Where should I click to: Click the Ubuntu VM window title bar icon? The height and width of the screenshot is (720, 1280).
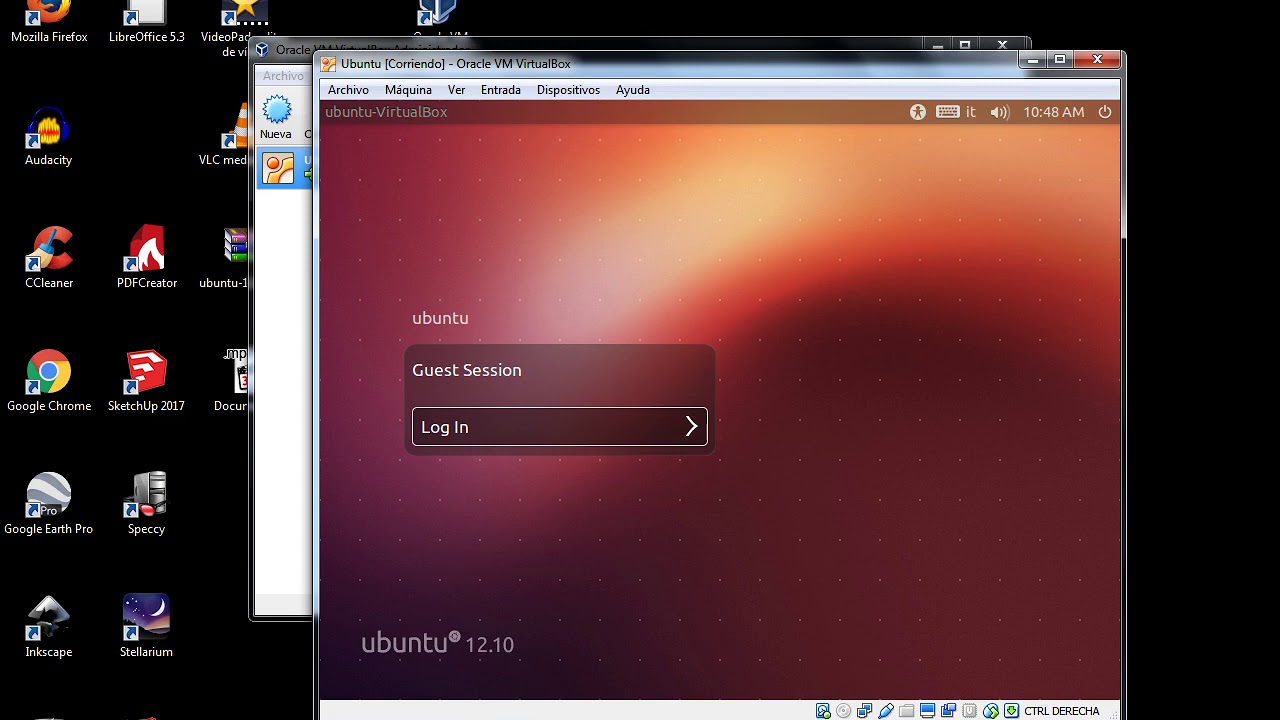328,64
